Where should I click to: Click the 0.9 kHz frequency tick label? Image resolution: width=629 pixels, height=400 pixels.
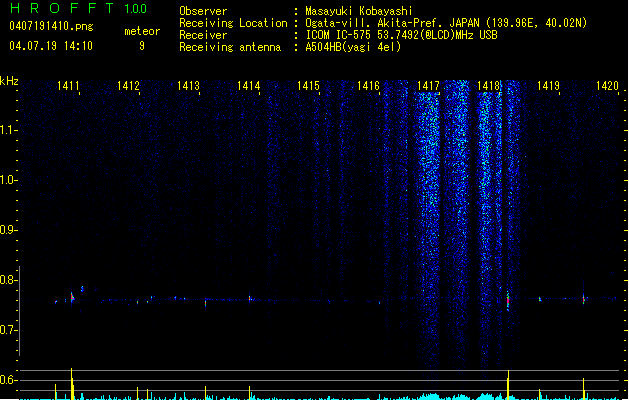point(8,230)
